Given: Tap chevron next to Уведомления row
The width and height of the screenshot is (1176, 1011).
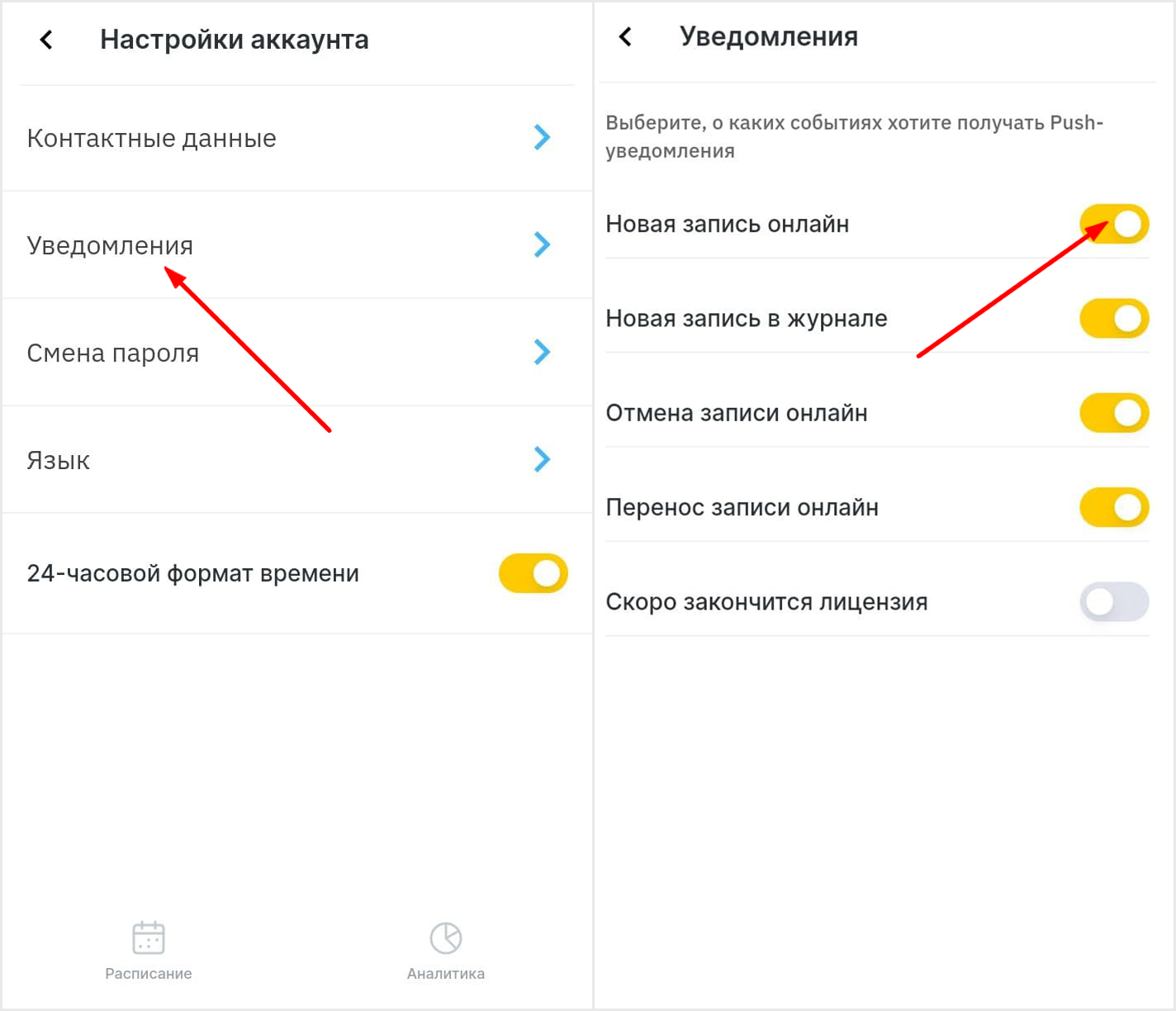Looking at the screenshot, I should point(542,244).
